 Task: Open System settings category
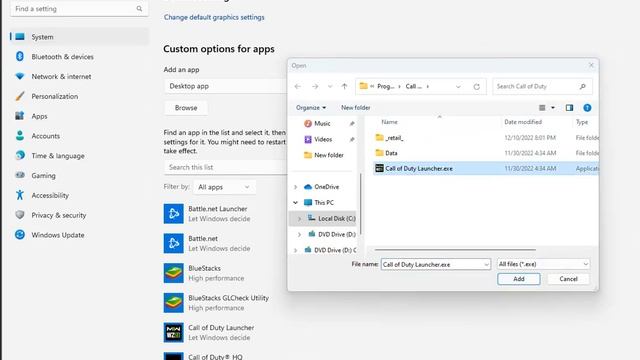80,37
